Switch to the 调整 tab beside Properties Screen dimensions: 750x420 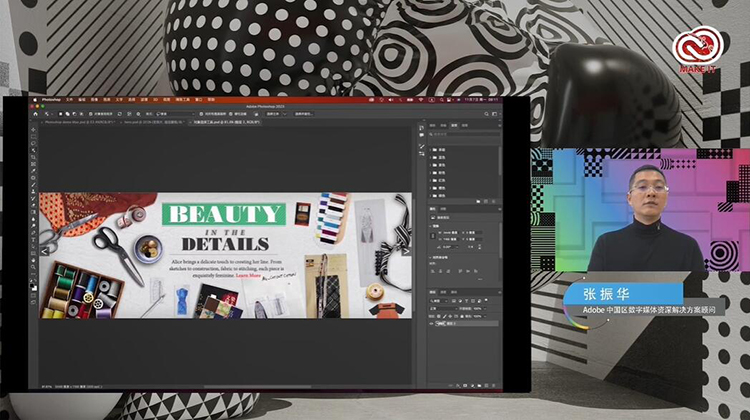(443, 209)
